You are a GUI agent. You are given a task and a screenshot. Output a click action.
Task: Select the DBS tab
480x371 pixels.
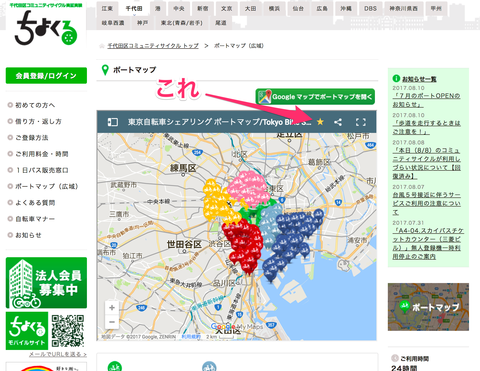(370, 9)
